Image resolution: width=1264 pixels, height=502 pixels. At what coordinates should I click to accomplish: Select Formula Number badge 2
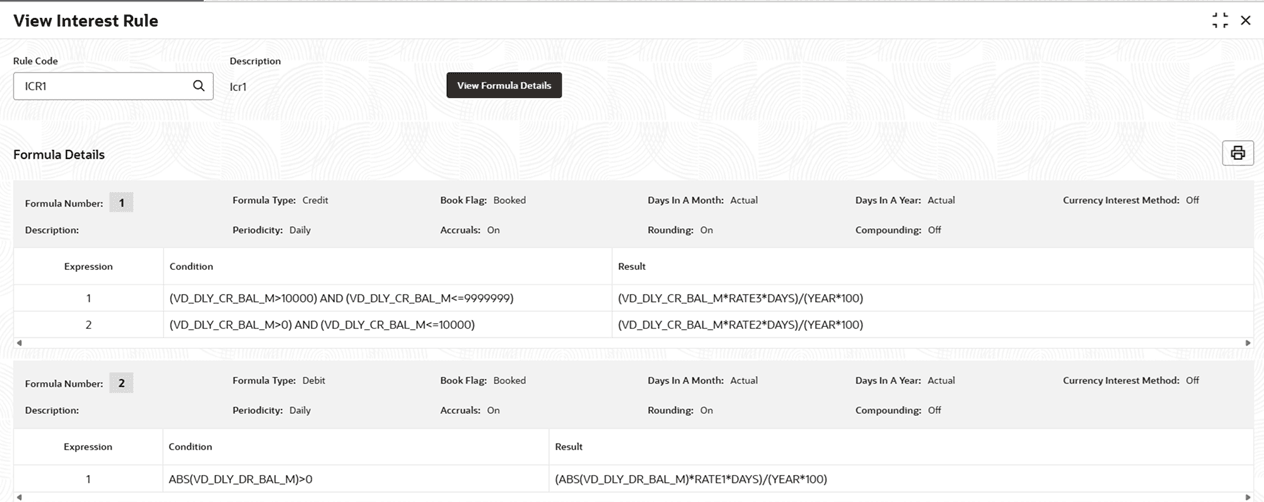[121, 383]
